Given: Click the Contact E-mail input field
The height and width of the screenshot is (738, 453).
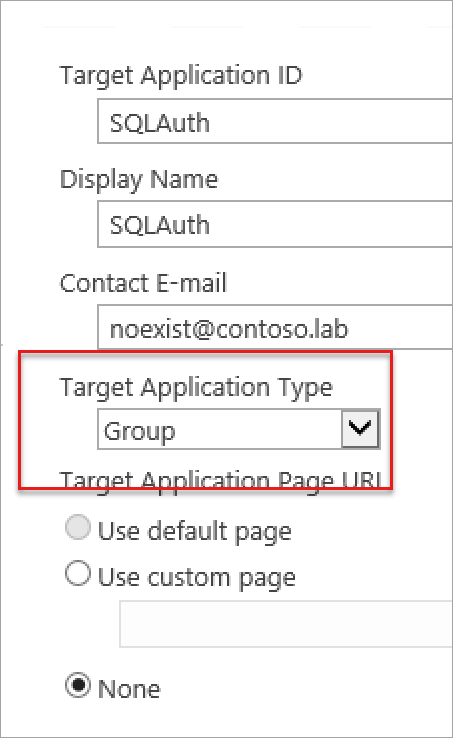Looking at the screenshot, I should pyautogui.click(x=275, y=328).
